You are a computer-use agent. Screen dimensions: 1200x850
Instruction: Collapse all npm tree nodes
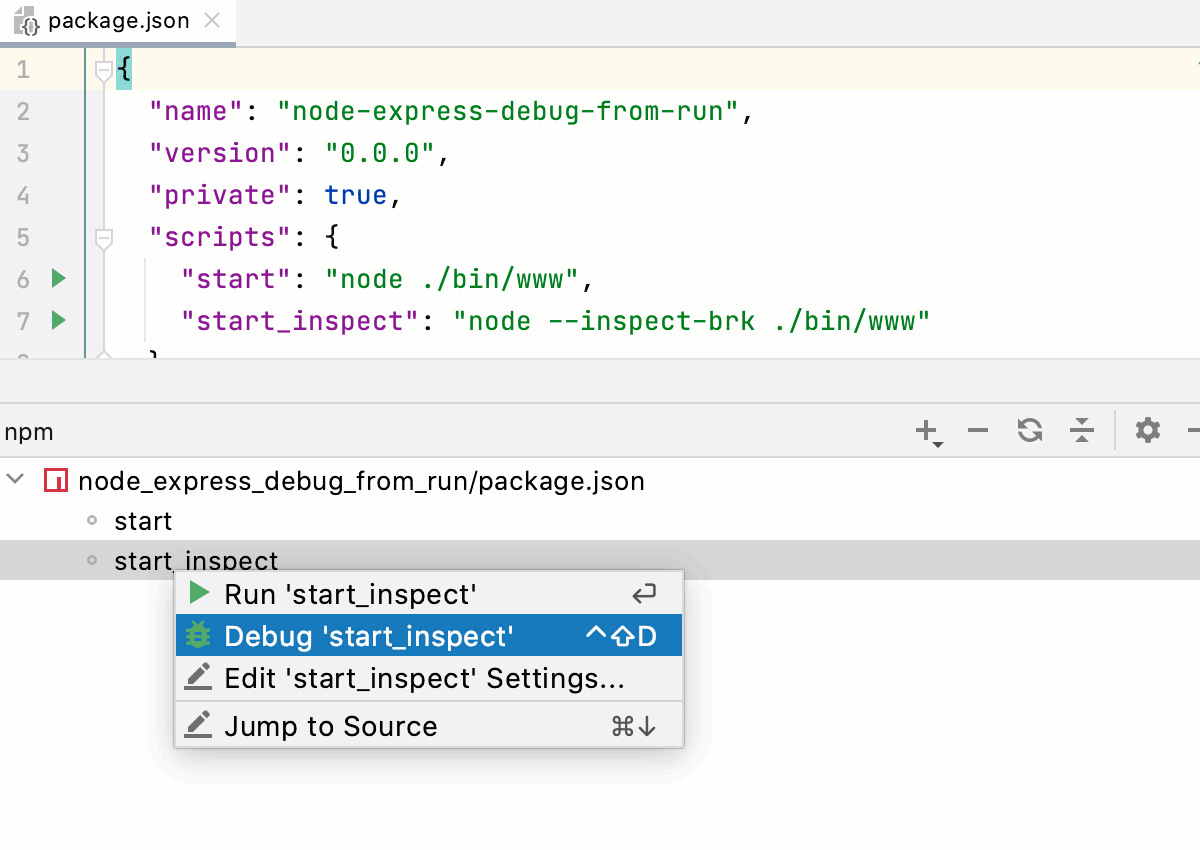(1082, 431)
